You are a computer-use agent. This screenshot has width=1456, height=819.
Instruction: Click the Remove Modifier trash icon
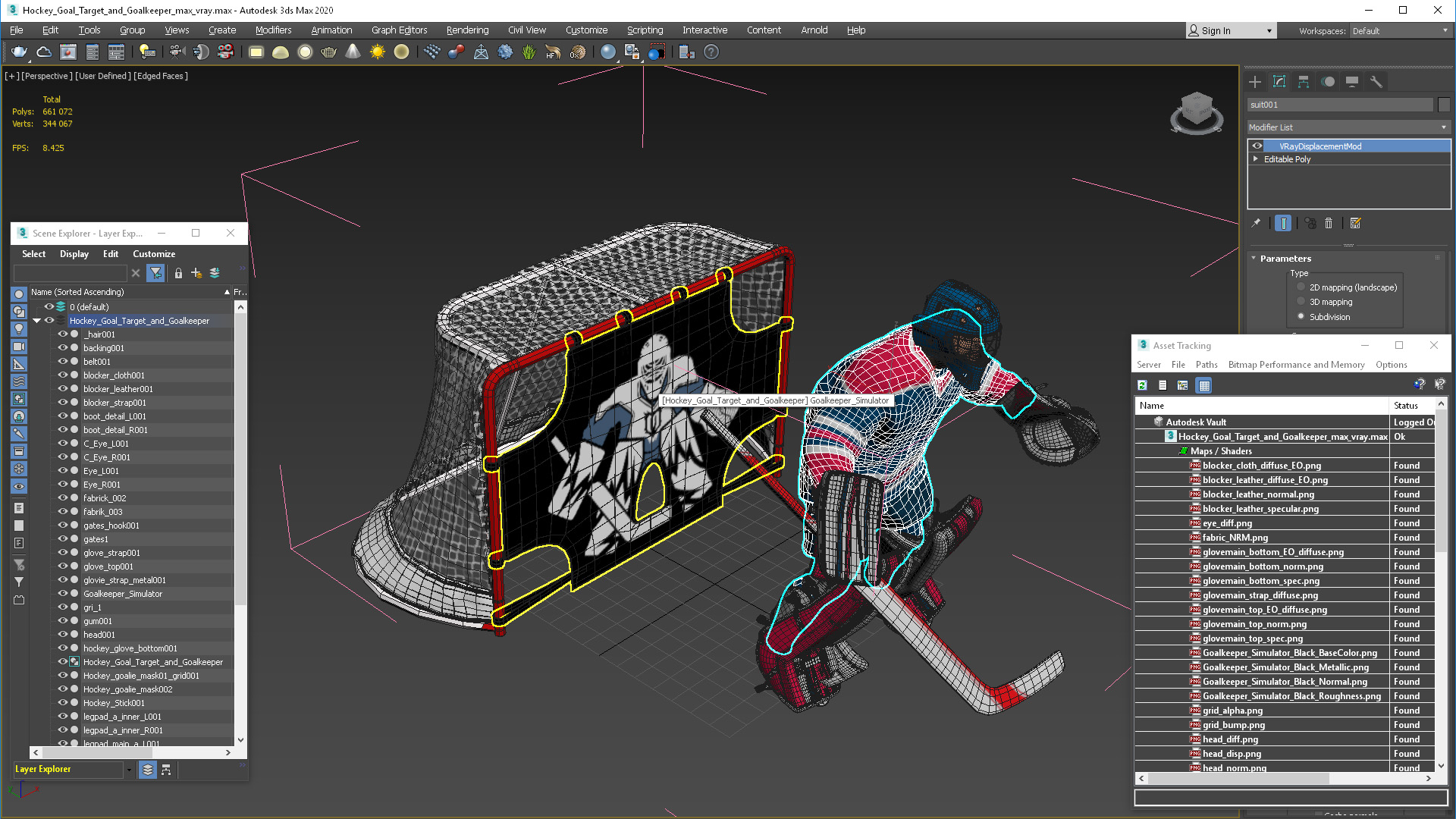(1329, 223)
